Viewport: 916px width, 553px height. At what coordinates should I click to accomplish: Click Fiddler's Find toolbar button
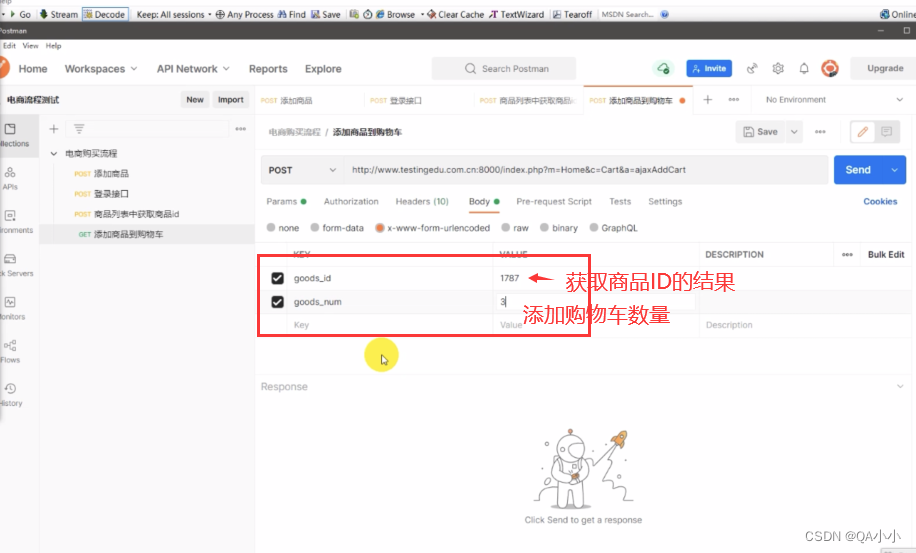point(292,14)
